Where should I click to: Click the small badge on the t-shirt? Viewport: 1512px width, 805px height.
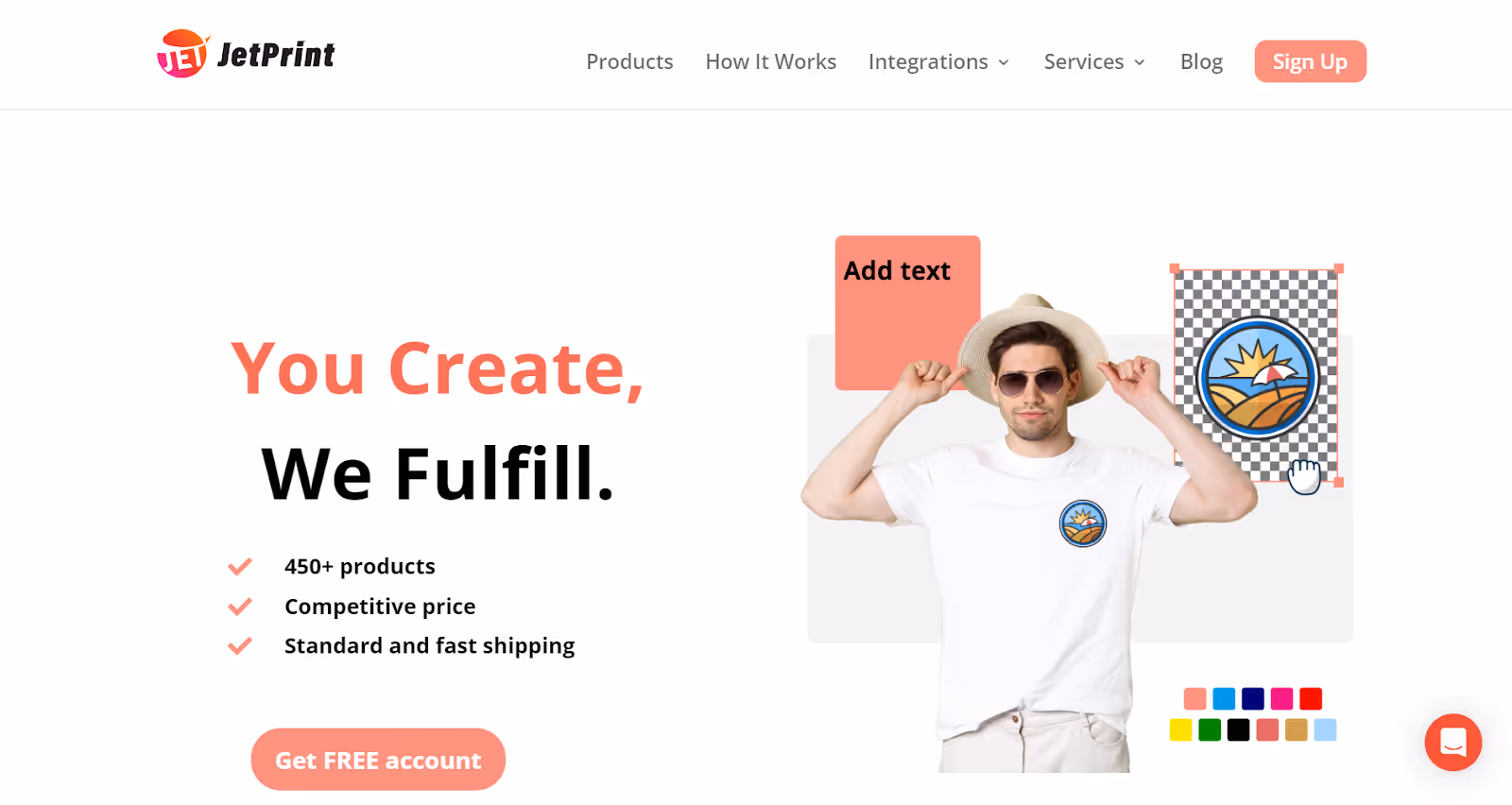[x=1083, y=523]
